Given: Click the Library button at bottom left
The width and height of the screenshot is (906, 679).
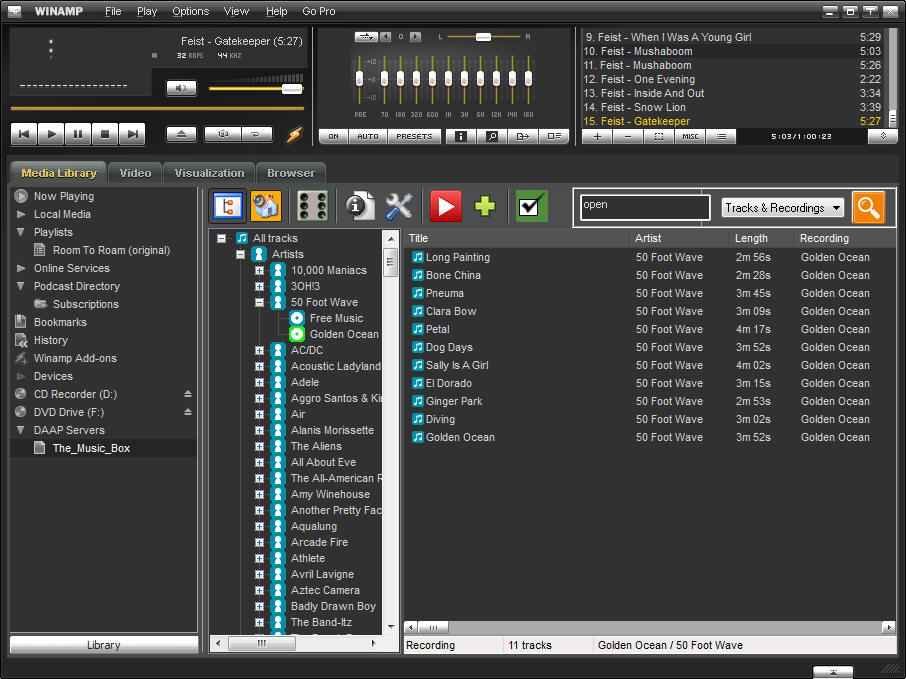Looking at the screenshot, I should (103, 645).
